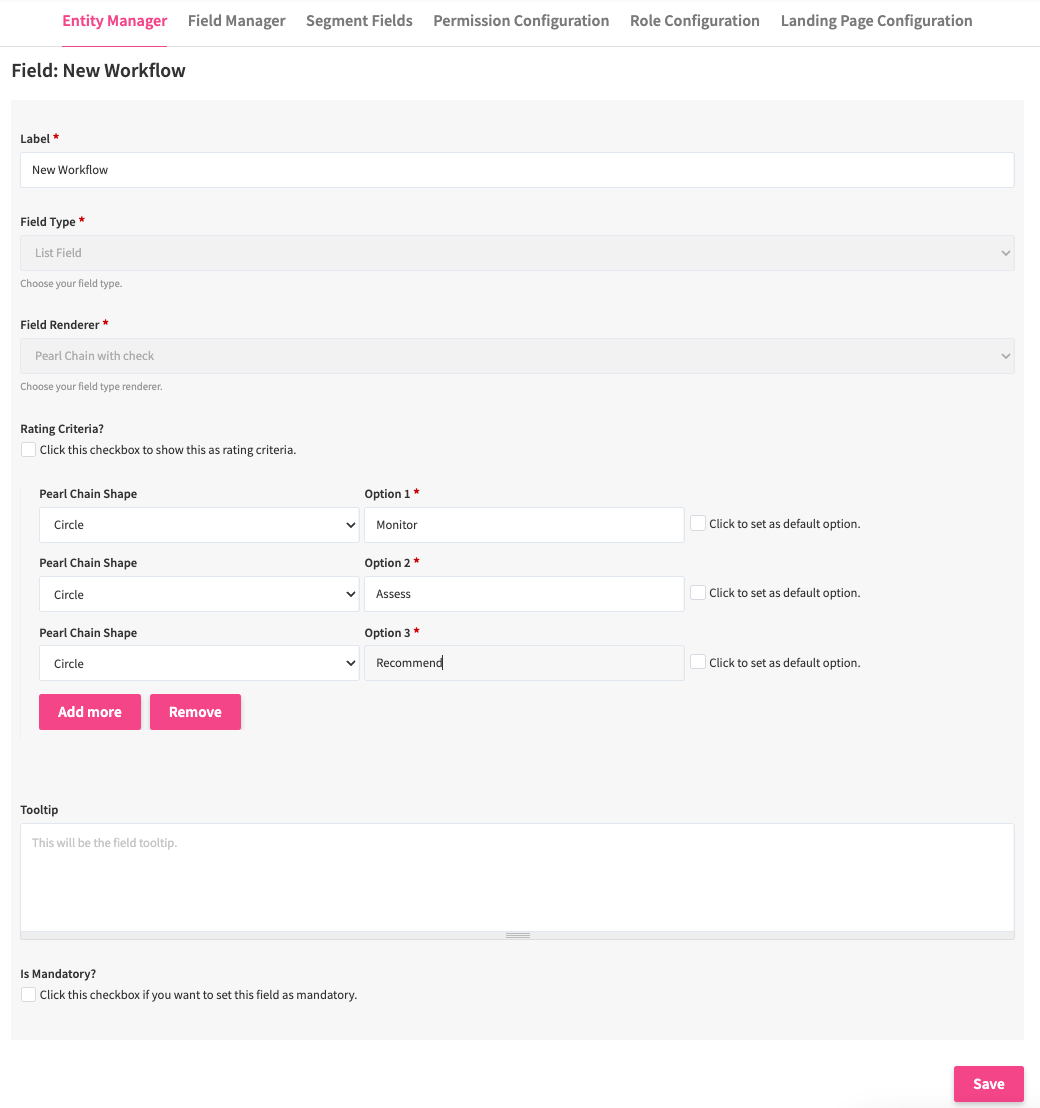Open Pearl Chain Shape dropdown for Option 1

pos(199,525)
